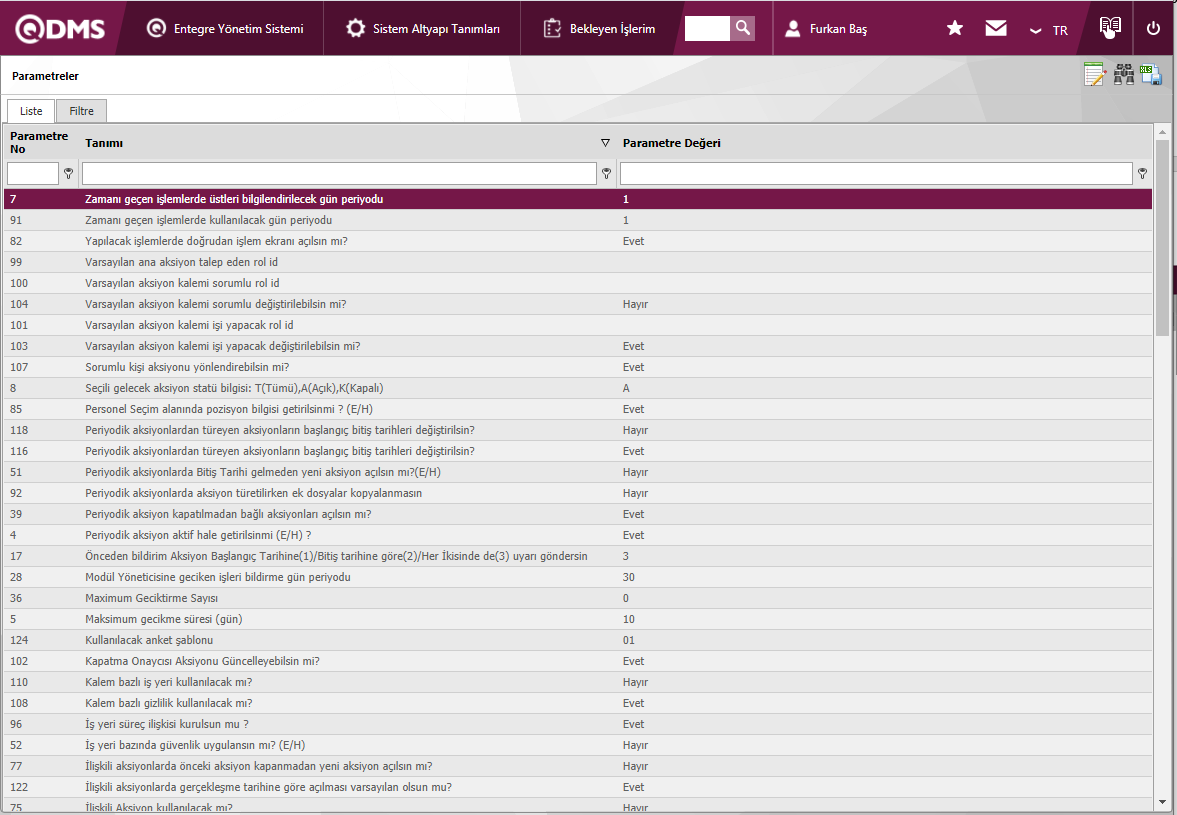The width and height of the screenshot is (1177, 815).
Task: Open the Entegre Yönetim Sistemi menu
Action: pos(225,29)
